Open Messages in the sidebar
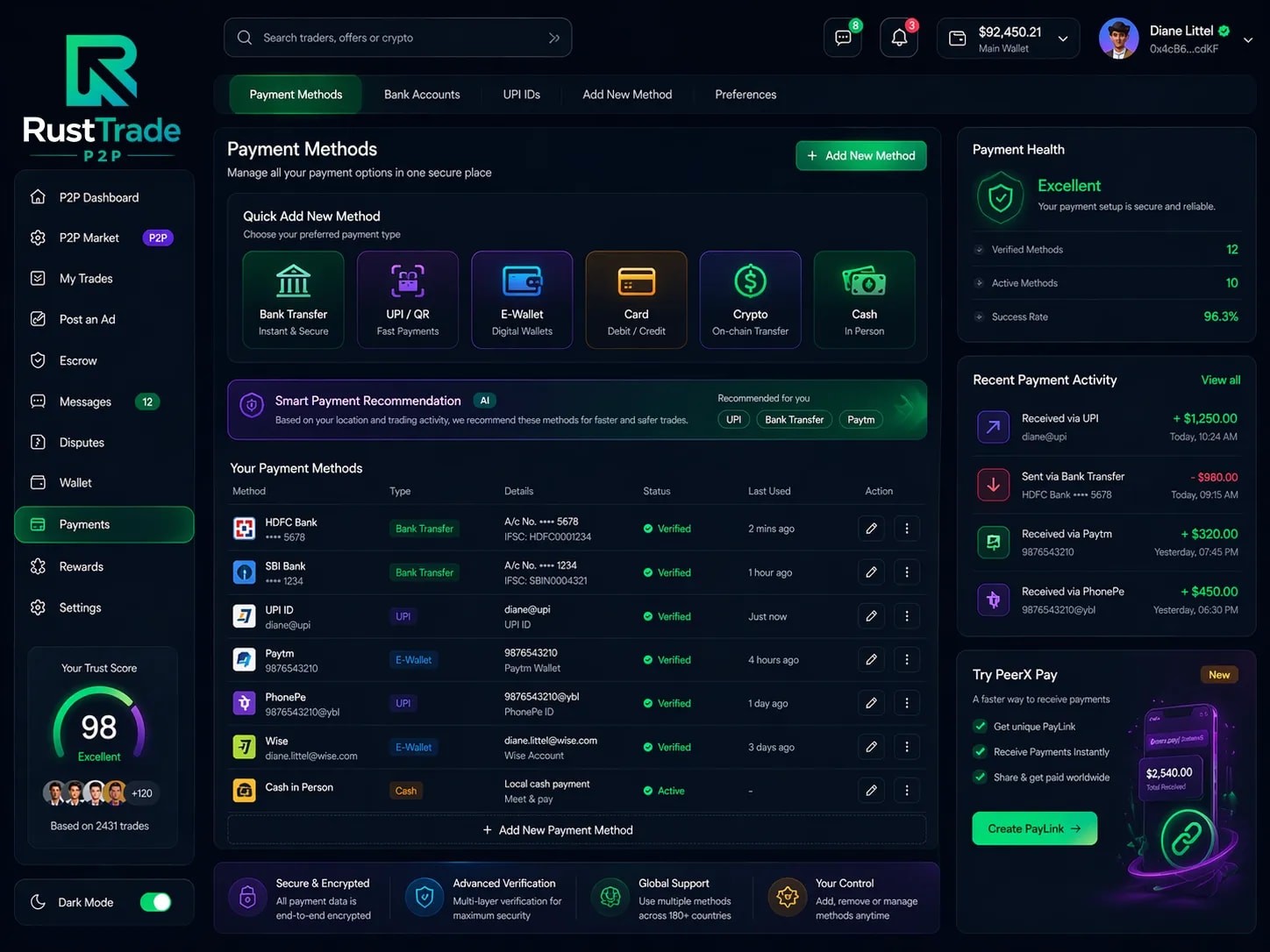The width and height of the screenshot is (1270, 952). pyautogui.click(x=103, y=401)
